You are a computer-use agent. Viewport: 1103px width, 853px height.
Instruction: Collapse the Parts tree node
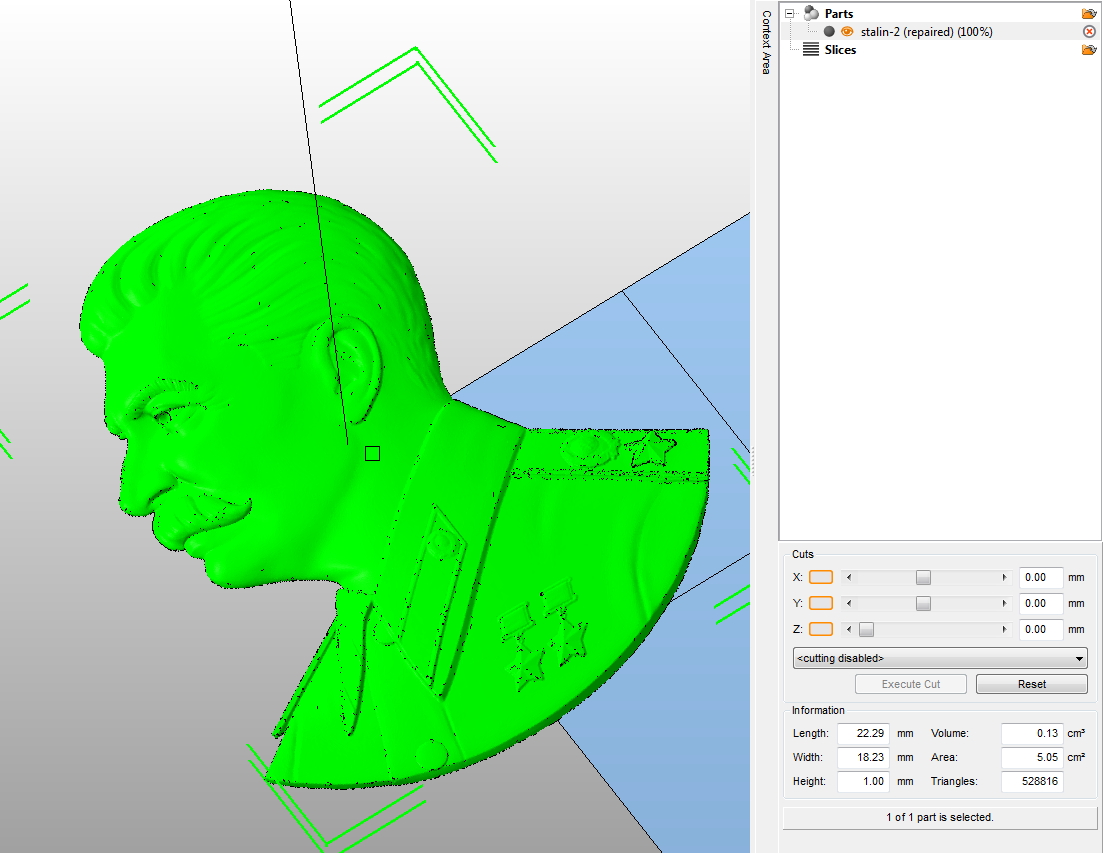(789, 13)
